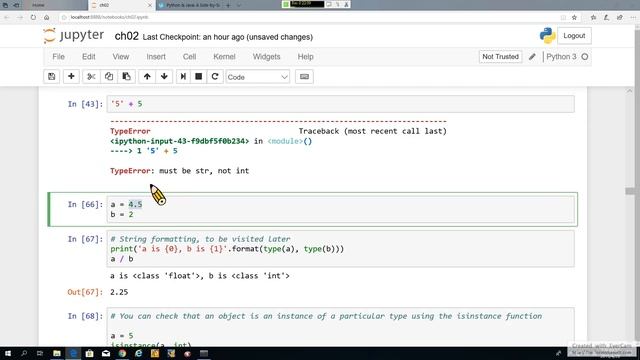Open taskbar search icon

pyautogui.click(x=24, y=353)
